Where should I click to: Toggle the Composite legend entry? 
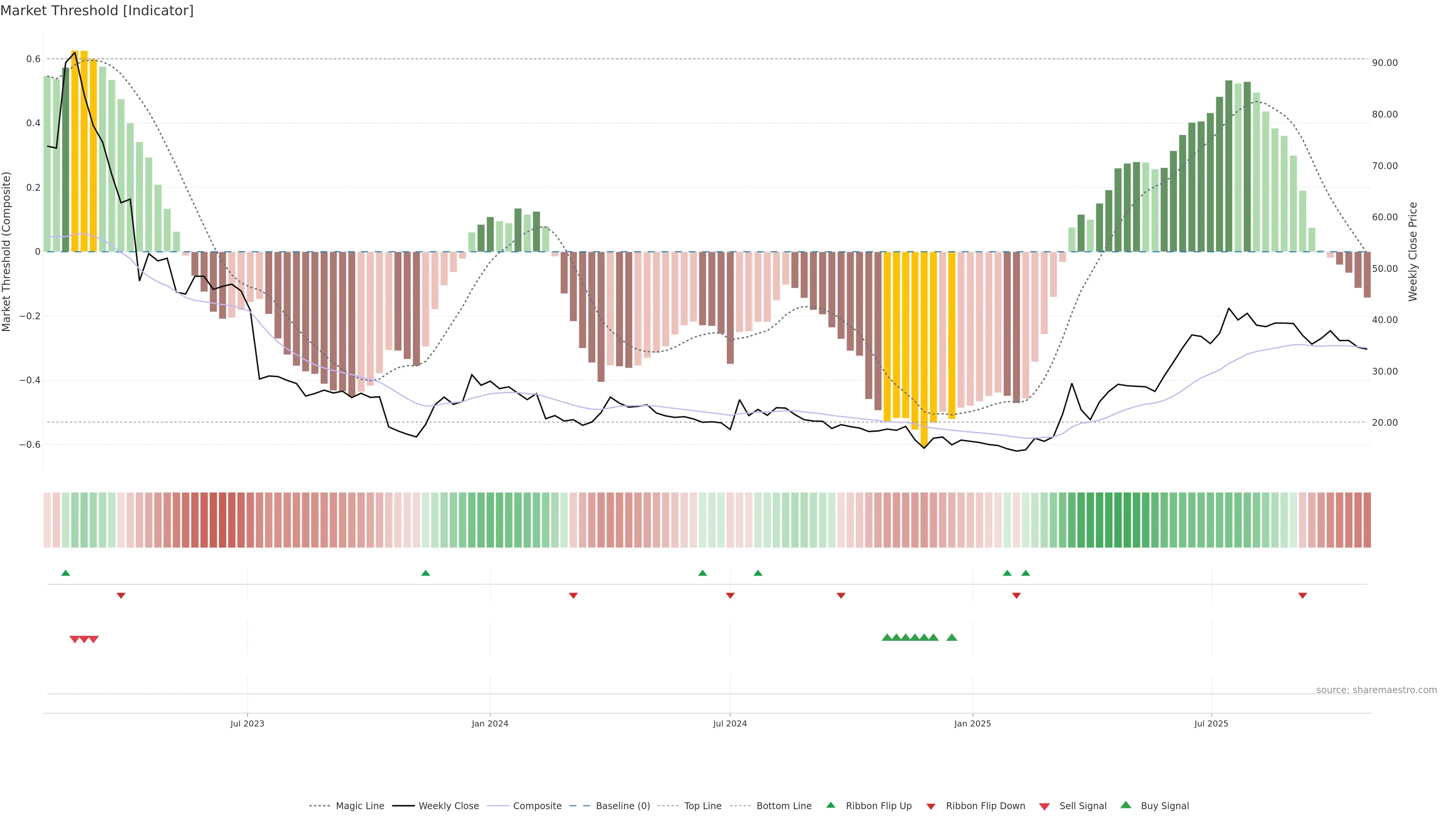[537, 806]
